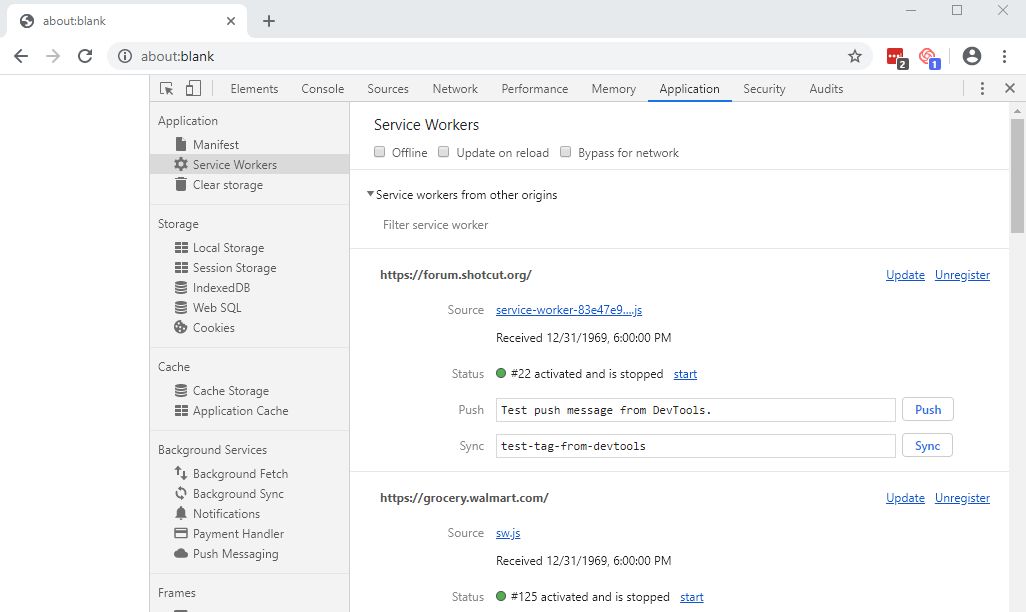Switch to the Network tab
Viewport: 1026px width, 612px height.
click(455, 88)
